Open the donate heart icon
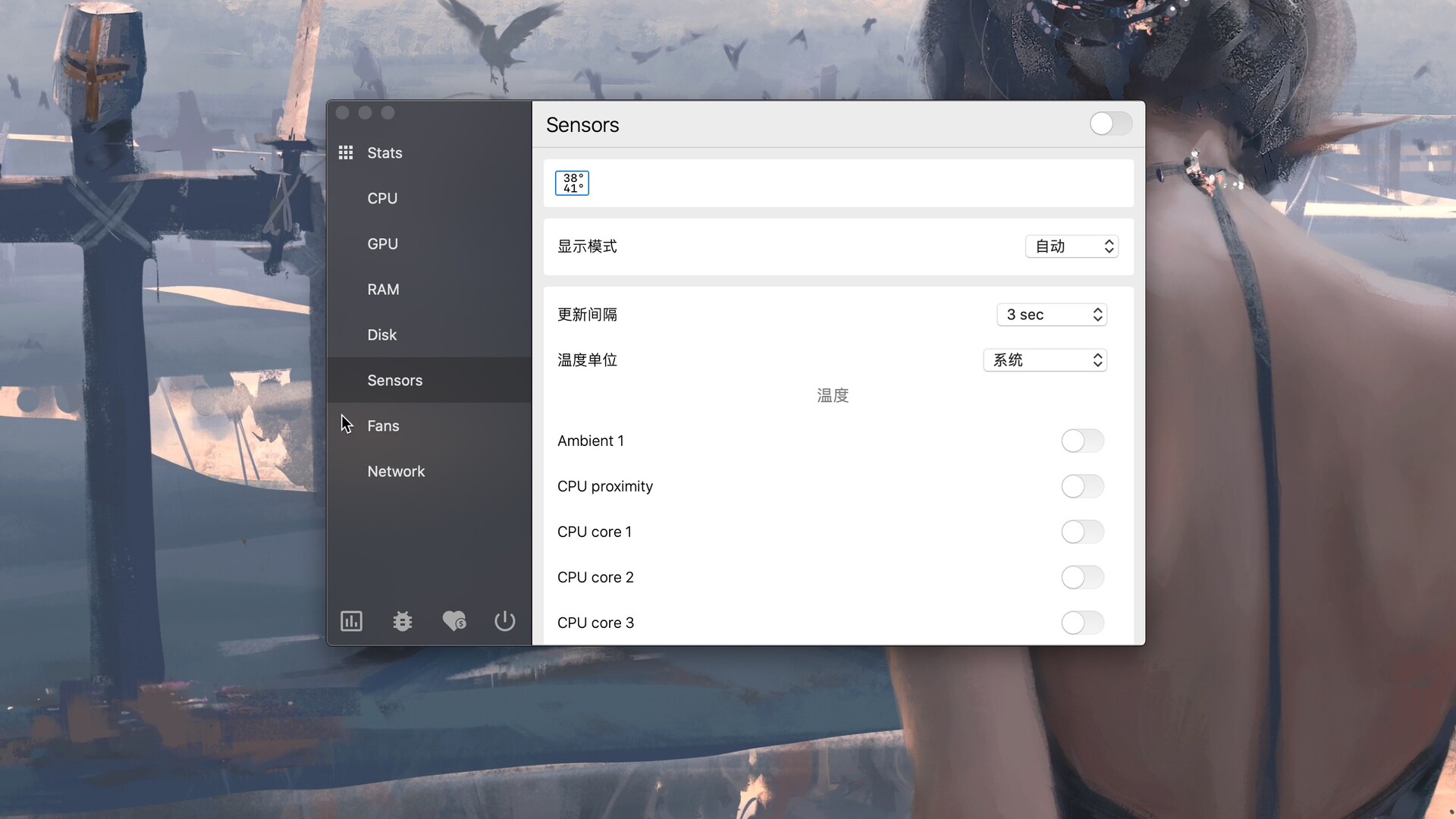Viewport: 1456px width, 819px height. point(453,620)
